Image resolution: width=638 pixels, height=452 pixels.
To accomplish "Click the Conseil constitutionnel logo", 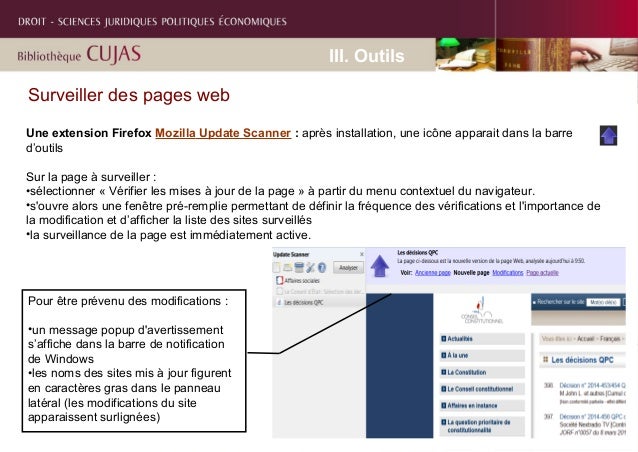I will click(x=482, y=310).
